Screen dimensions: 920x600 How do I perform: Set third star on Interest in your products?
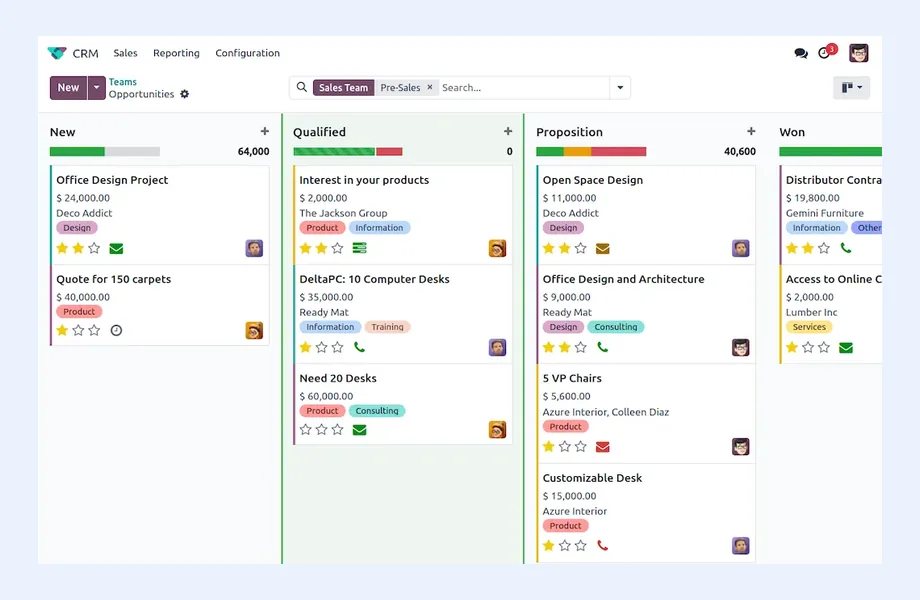(x=337, y=248)
